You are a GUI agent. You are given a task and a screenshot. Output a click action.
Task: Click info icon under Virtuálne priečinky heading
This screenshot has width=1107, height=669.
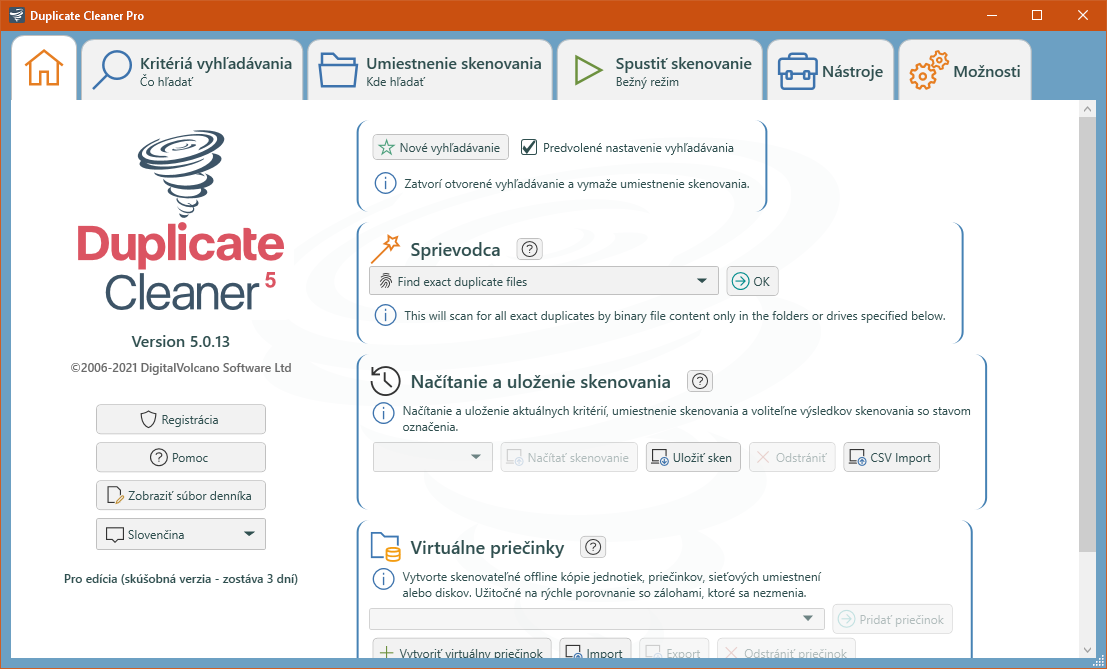pos(383,579)
